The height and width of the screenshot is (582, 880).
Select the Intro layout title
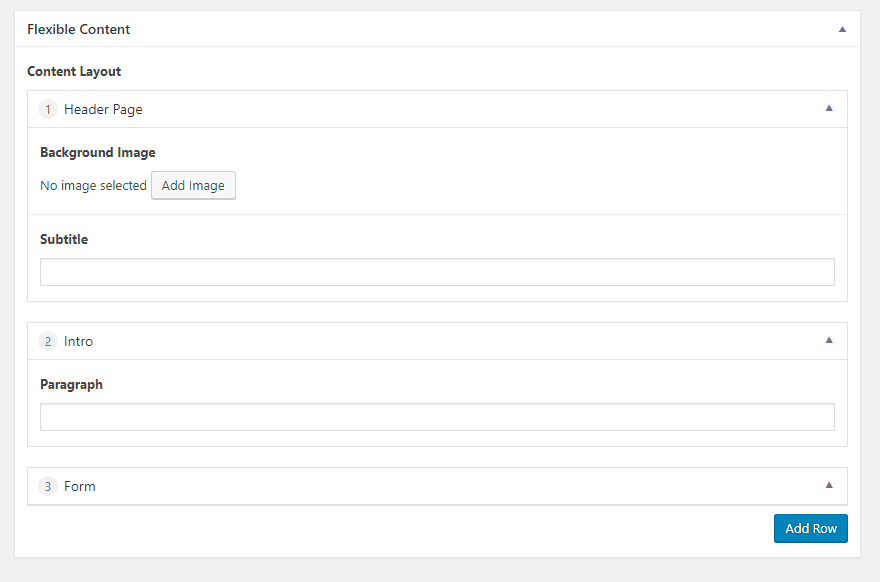(78, 341)
